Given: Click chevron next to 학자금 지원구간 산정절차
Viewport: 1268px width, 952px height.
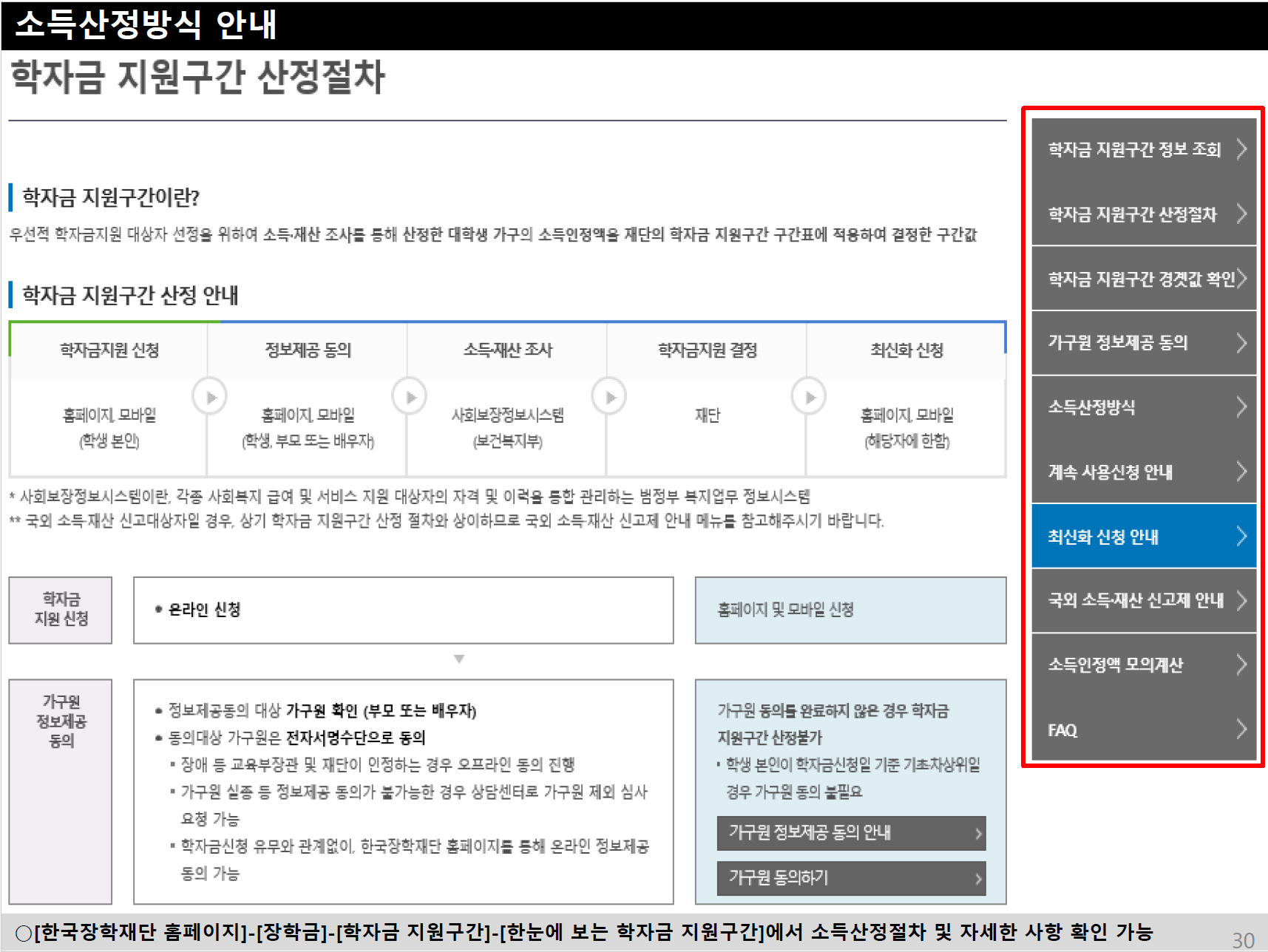Looking at the screenshot, I should pos(1242,214).
